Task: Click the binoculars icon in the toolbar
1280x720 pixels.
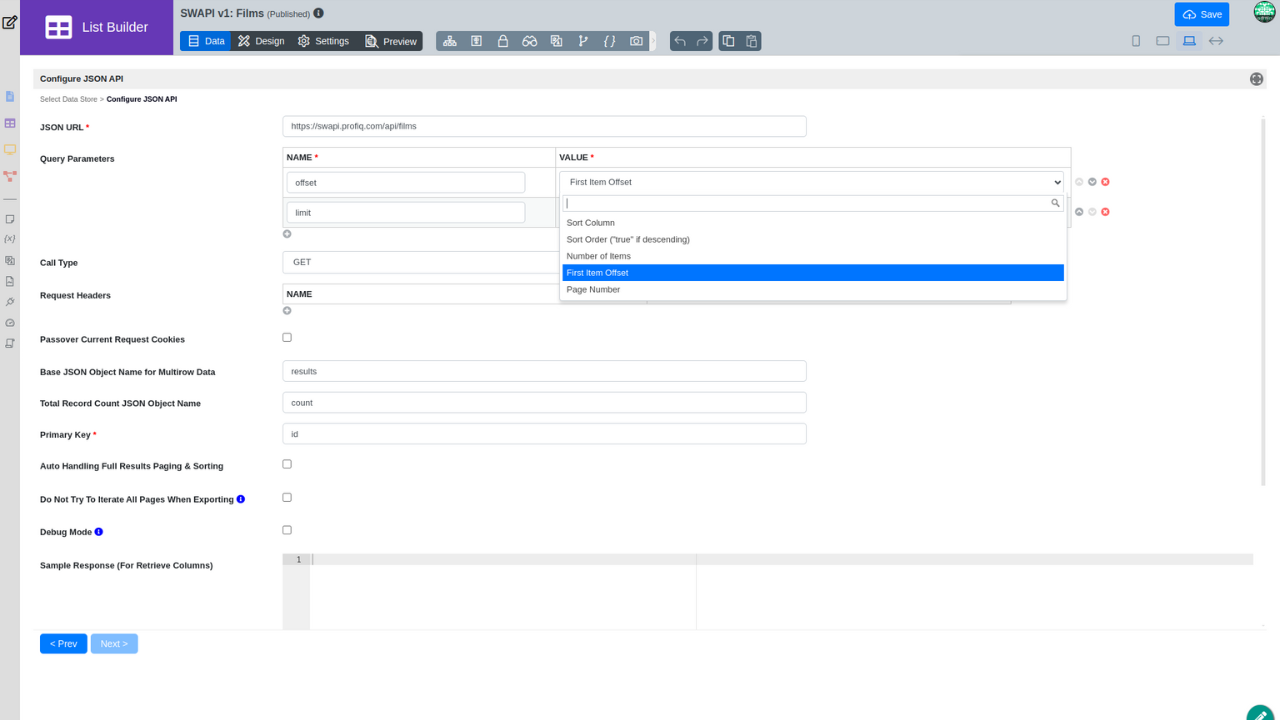Action: 530,41
